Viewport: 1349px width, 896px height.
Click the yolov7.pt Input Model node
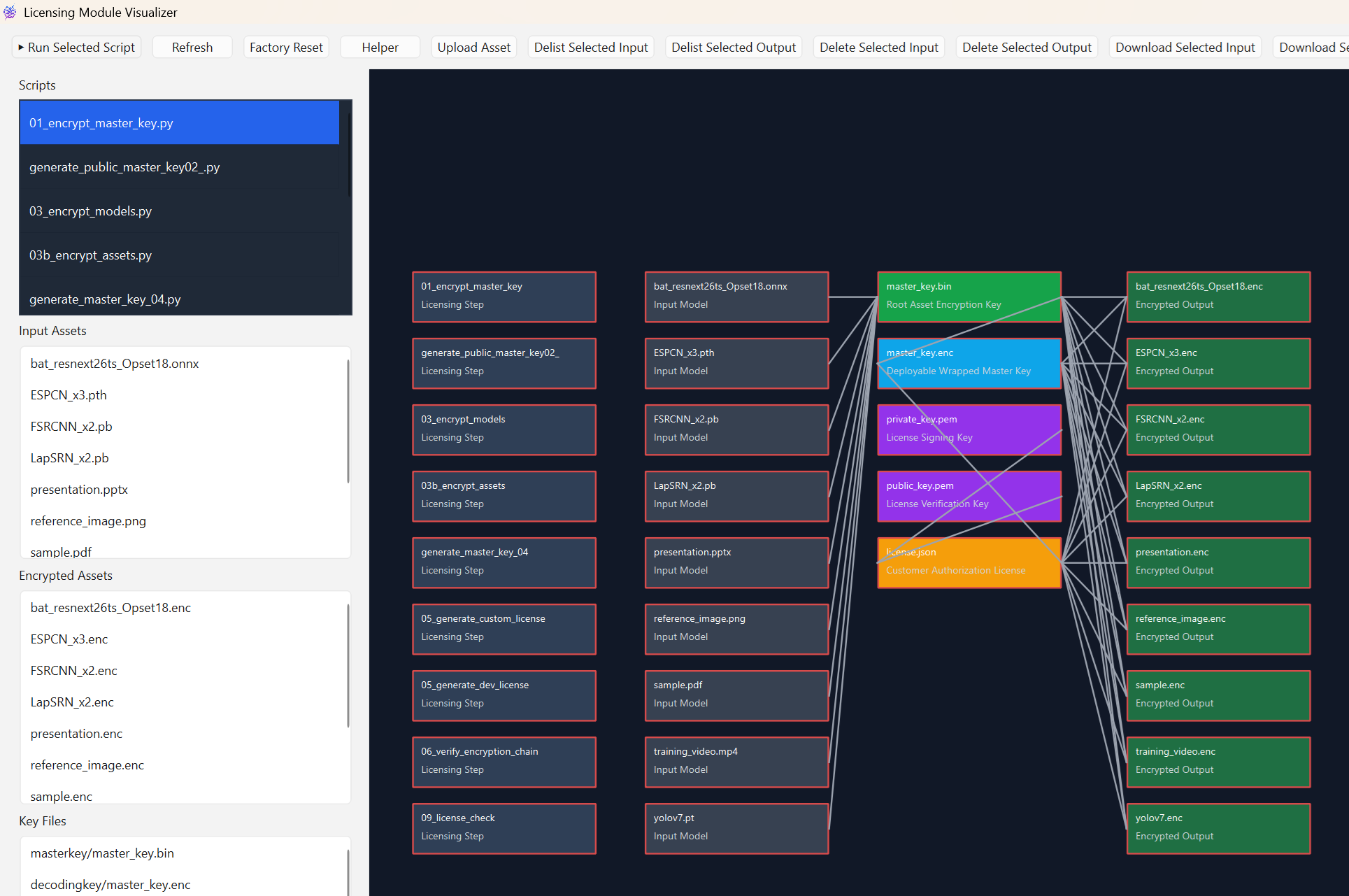coord(737,828)
